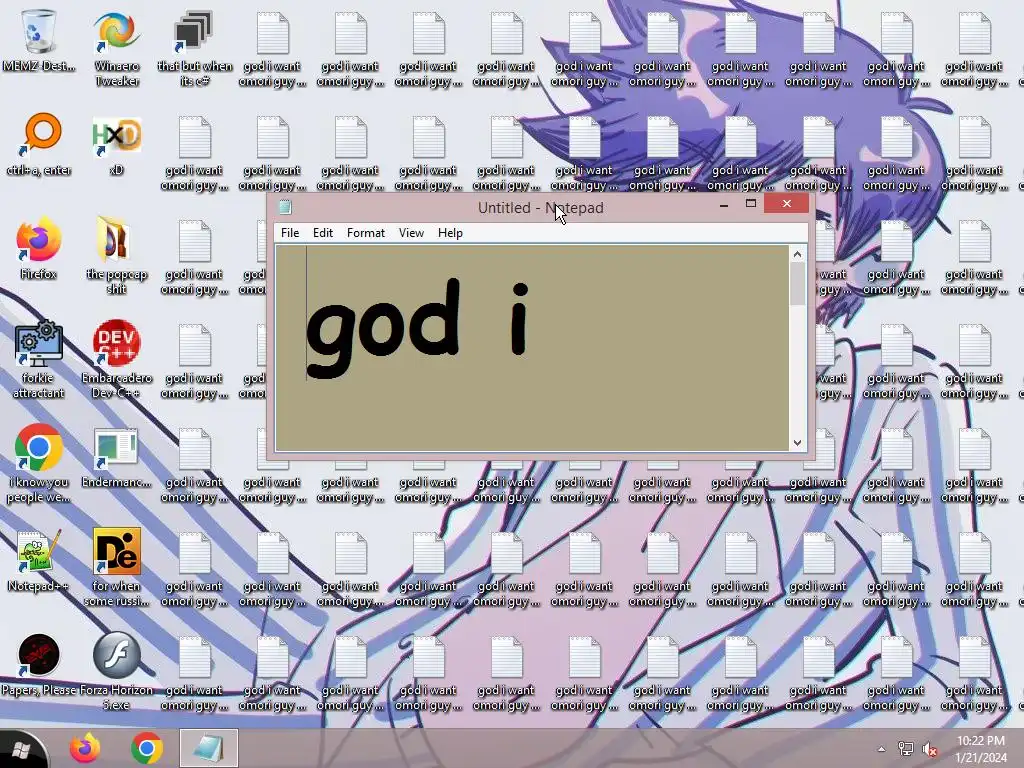The height and width of the screenshot is (768, 1024).
Task: Click Notepad title bar app icon
Action: (285, 208)
